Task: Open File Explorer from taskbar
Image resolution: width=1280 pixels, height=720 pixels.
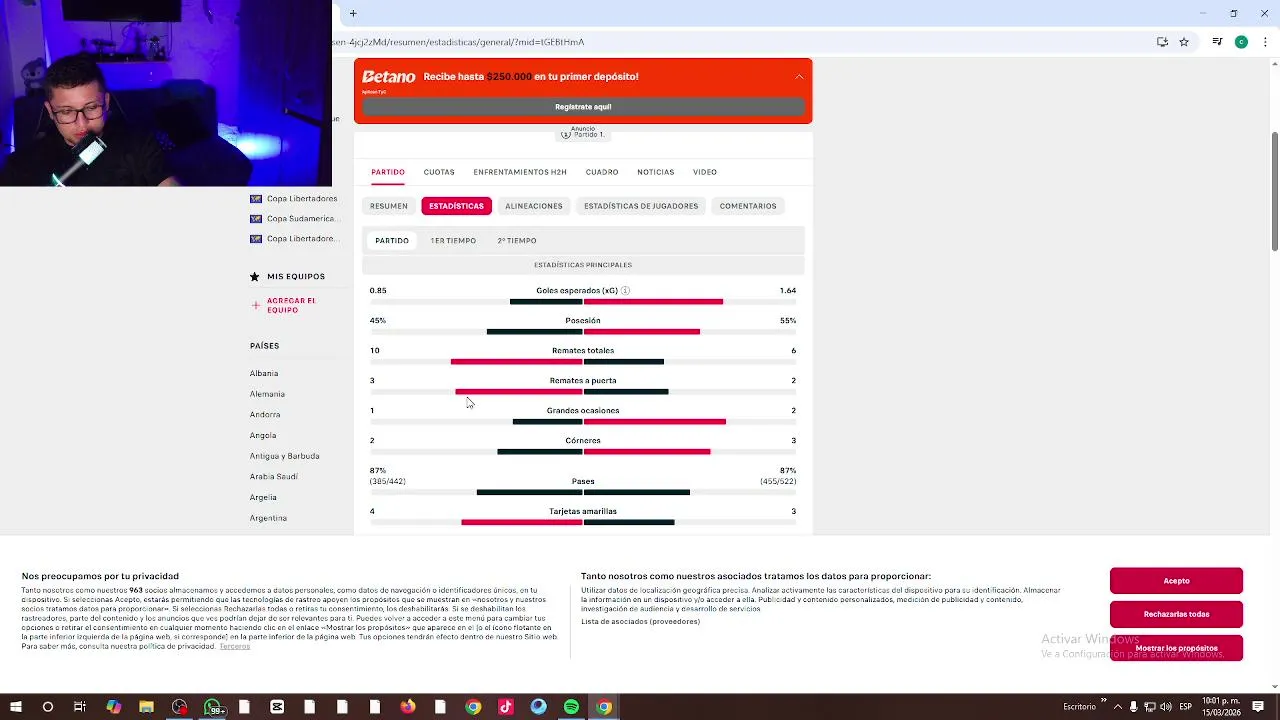Action: coord(146,707)
